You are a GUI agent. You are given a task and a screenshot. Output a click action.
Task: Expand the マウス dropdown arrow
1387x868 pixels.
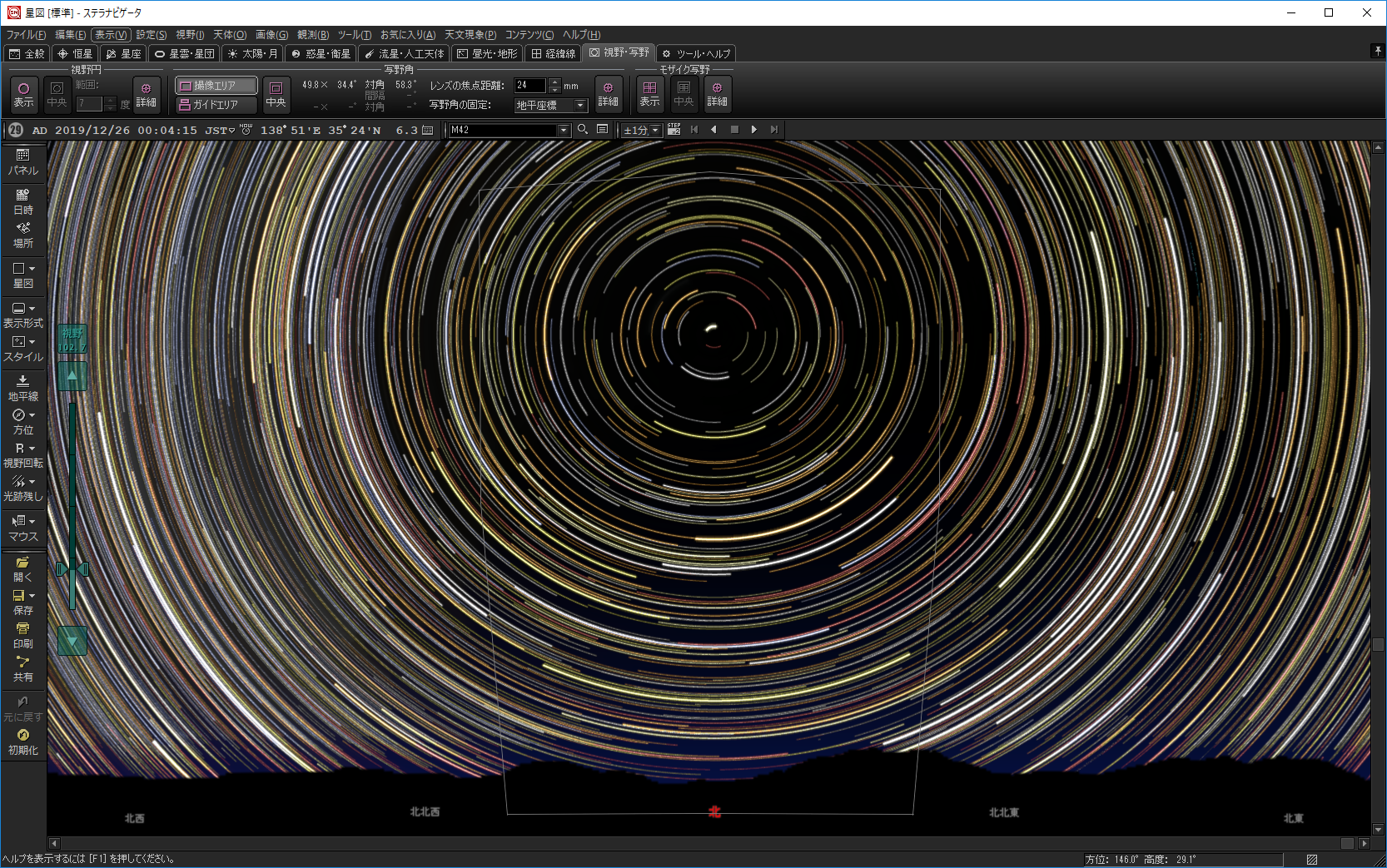(32, 522)
